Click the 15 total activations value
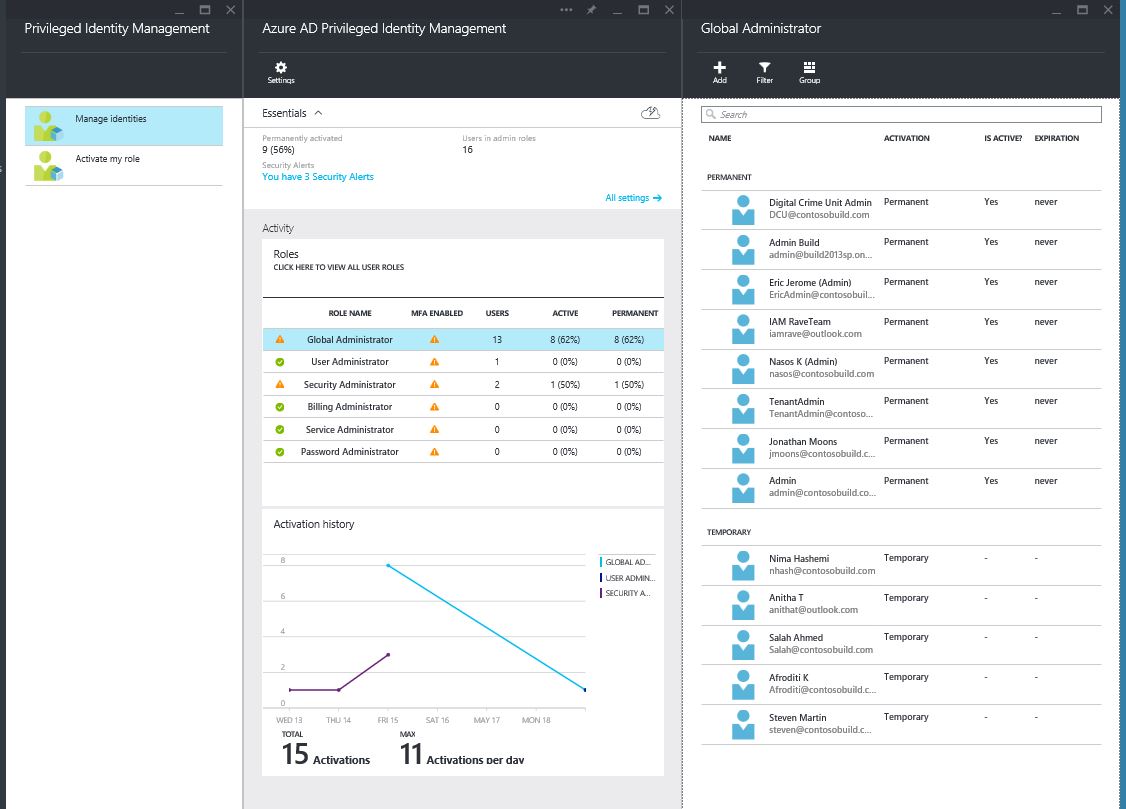The width and height of the screenshot is (1126, 809). tap(295, 754)
